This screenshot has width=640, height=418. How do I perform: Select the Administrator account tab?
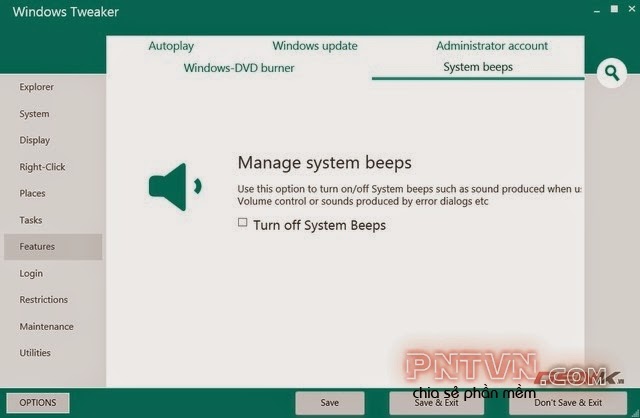pos(492,46)
